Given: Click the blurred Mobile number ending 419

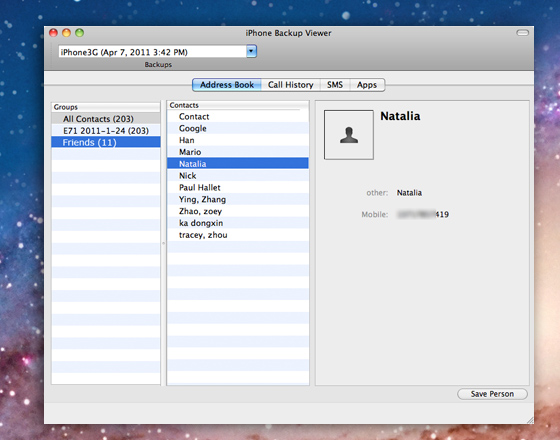Looking at the screenshot, I should 423,214.
